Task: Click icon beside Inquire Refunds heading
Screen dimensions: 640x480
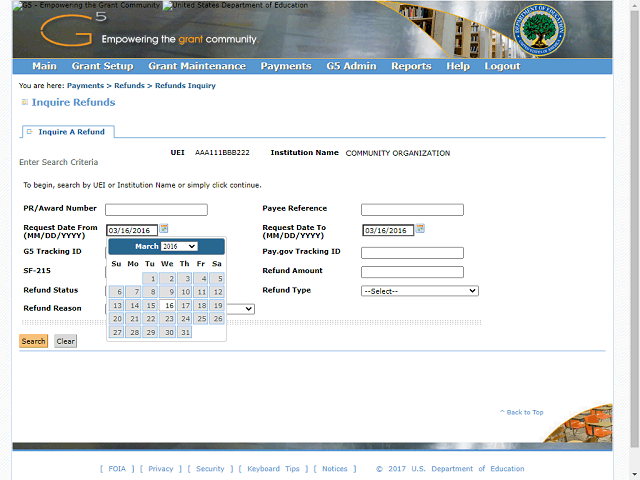Action: coord(25,102)
